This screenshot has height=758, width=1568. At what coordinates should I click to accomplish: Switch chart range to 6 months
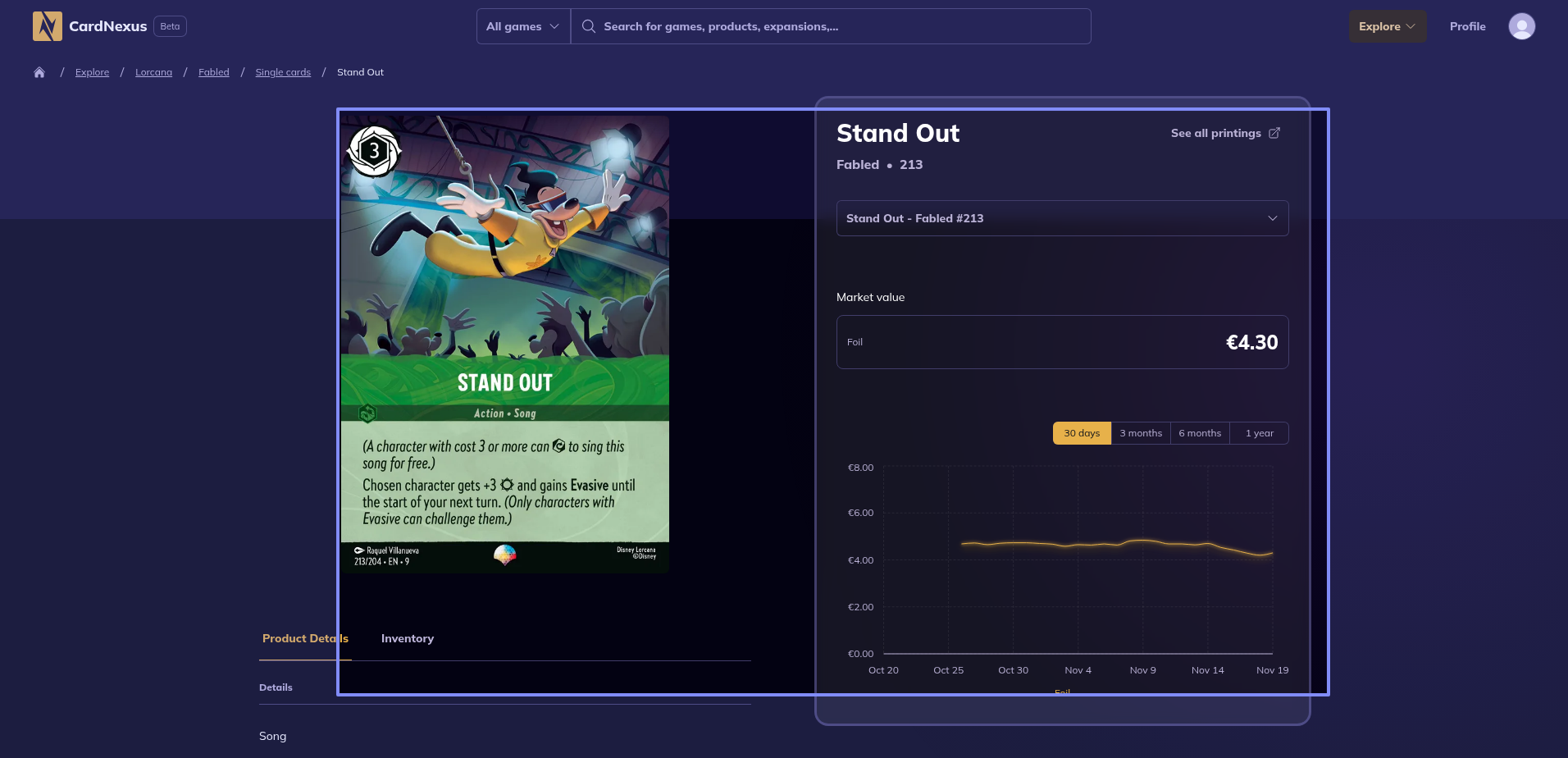[1200, 433]
